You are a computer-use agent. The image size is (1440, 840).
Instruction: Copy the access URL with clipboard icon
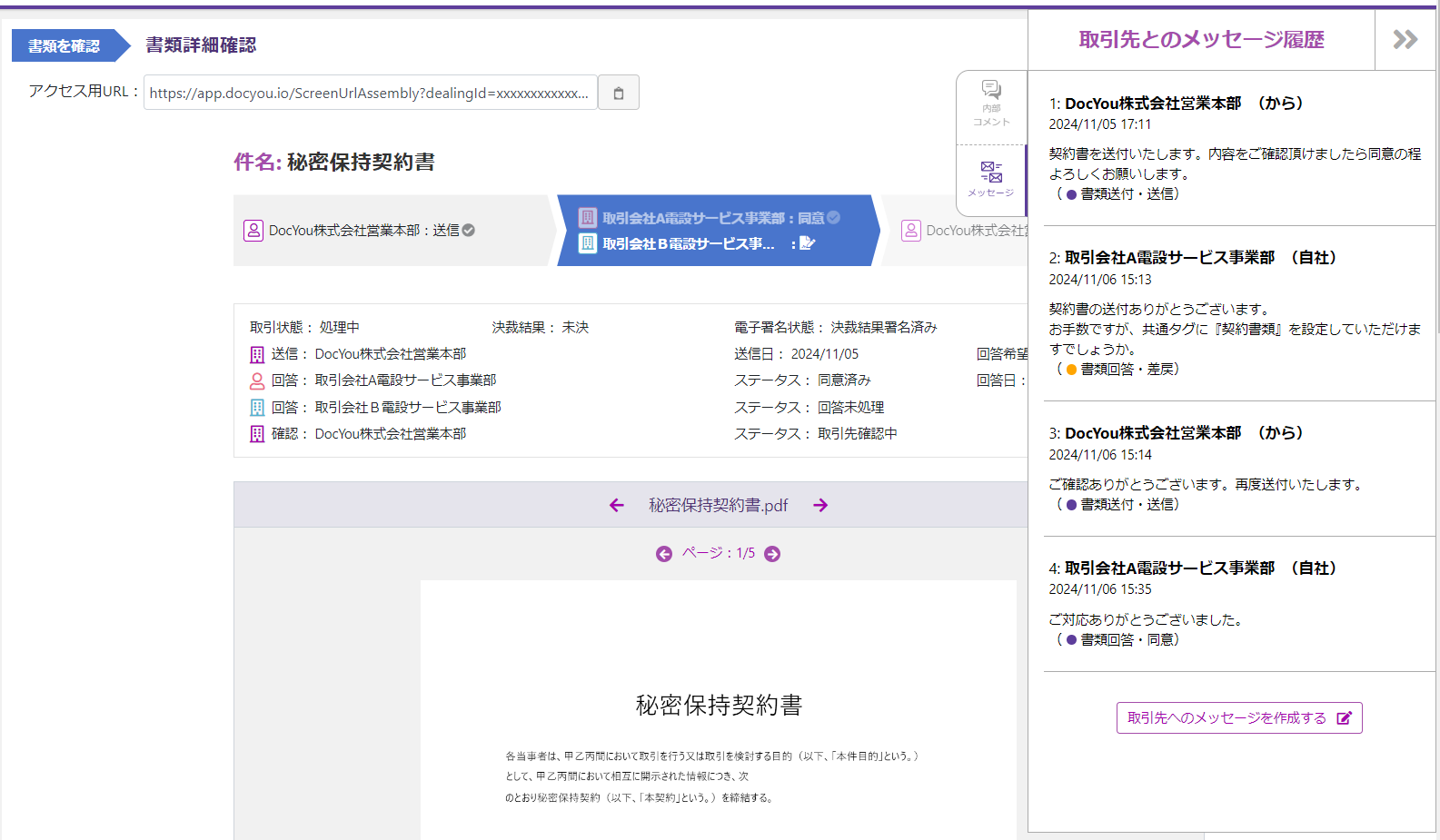(x=619, y=93)
